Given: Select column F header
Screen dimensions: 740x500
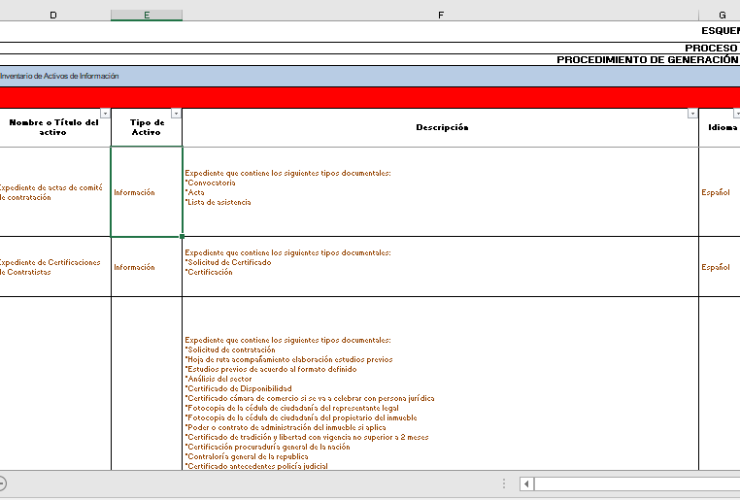Looking at the screenshot, I should 440,15.
